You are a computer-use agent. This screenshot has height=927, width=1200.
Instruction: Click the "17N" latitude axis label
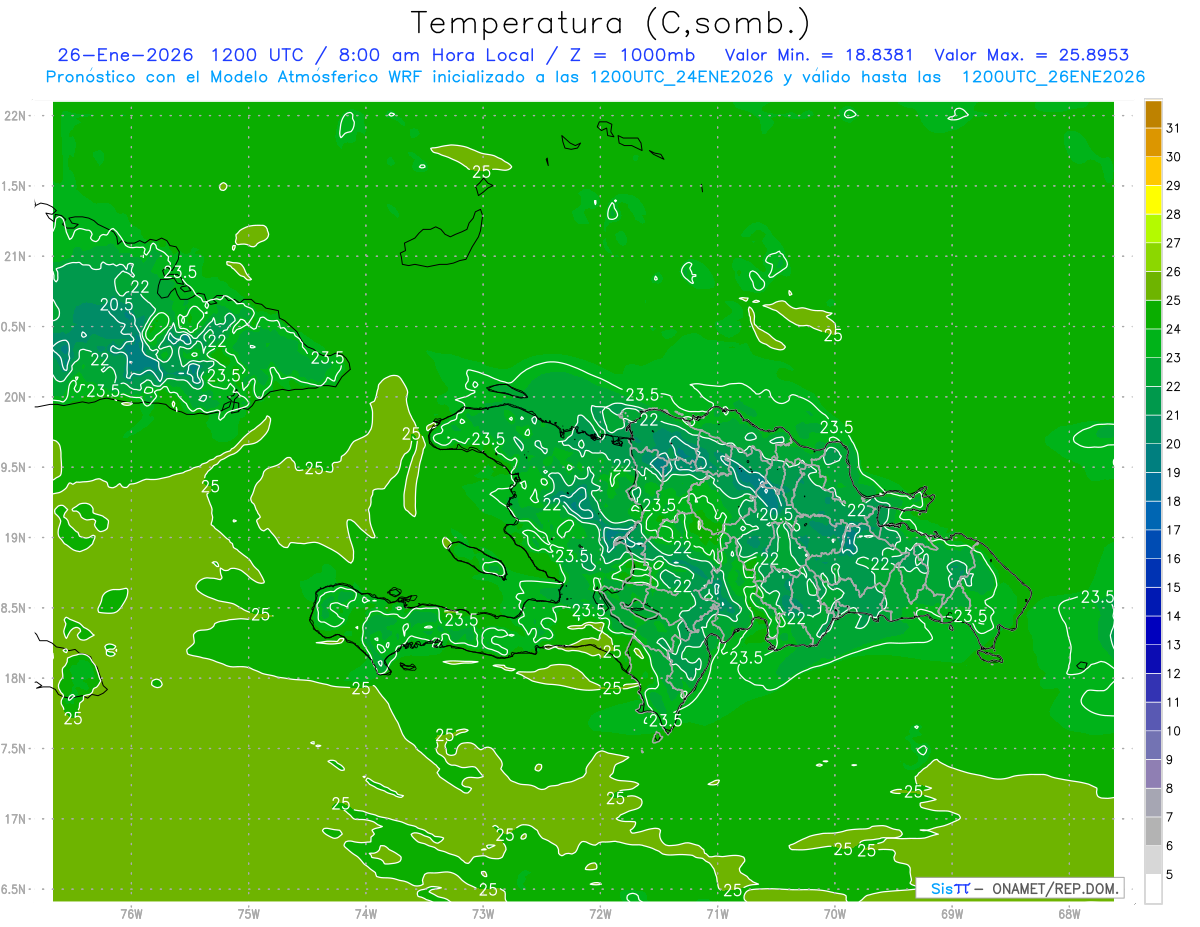point(16,819)
